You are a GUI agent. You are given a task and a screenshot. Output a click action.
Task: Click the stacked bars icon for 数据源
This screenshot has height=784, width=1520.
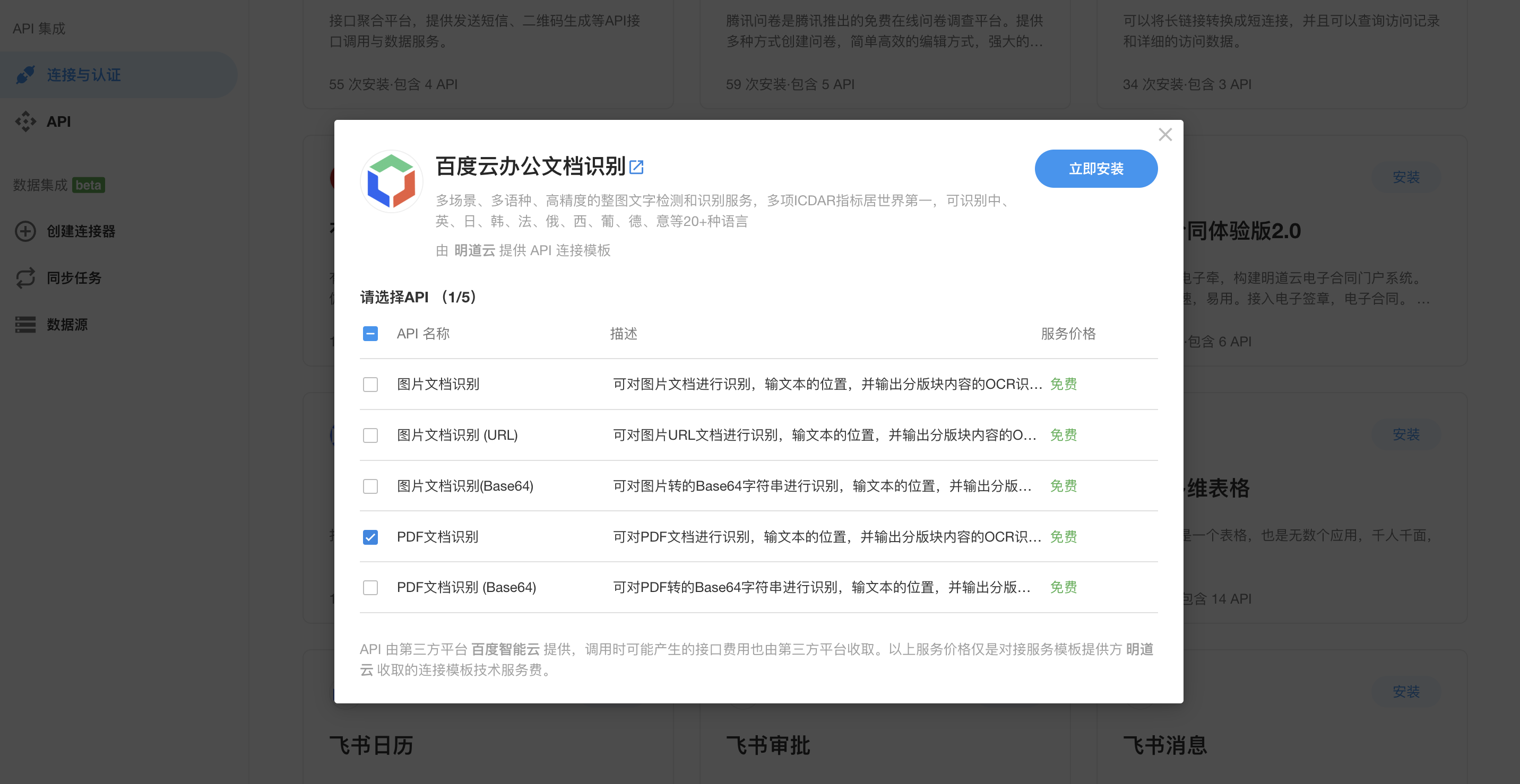tap(25, 325)
